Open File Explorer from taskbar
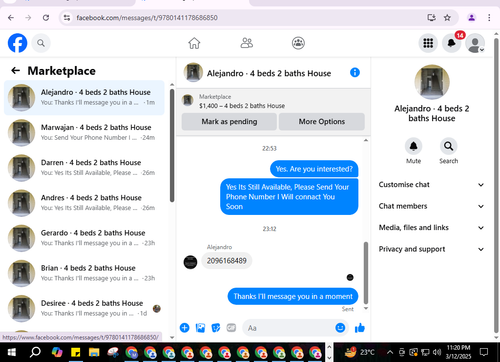This screenshot has height=362, width=500. click(94, 352)
